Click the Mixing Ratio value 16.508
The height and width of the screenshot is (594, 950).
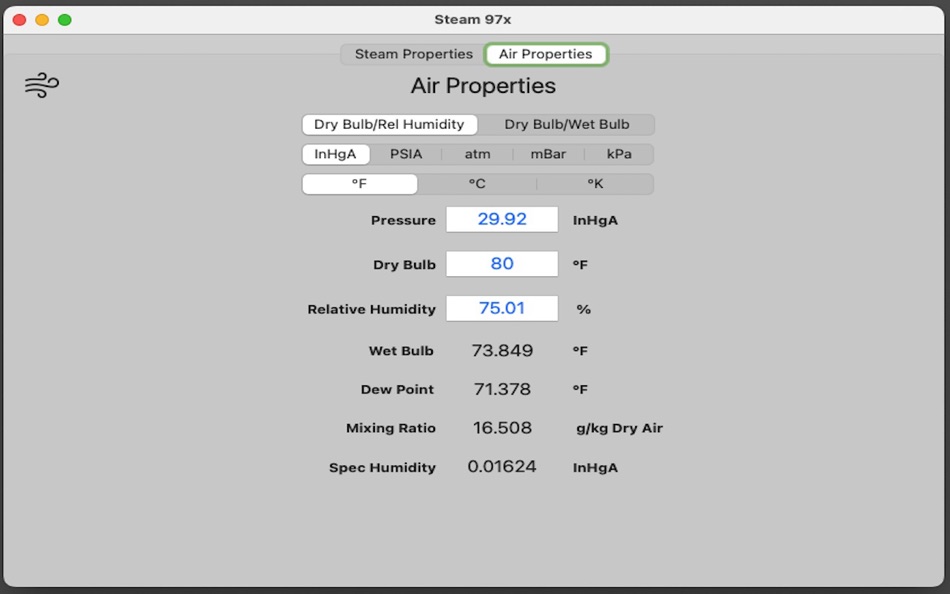pos(502,428)
